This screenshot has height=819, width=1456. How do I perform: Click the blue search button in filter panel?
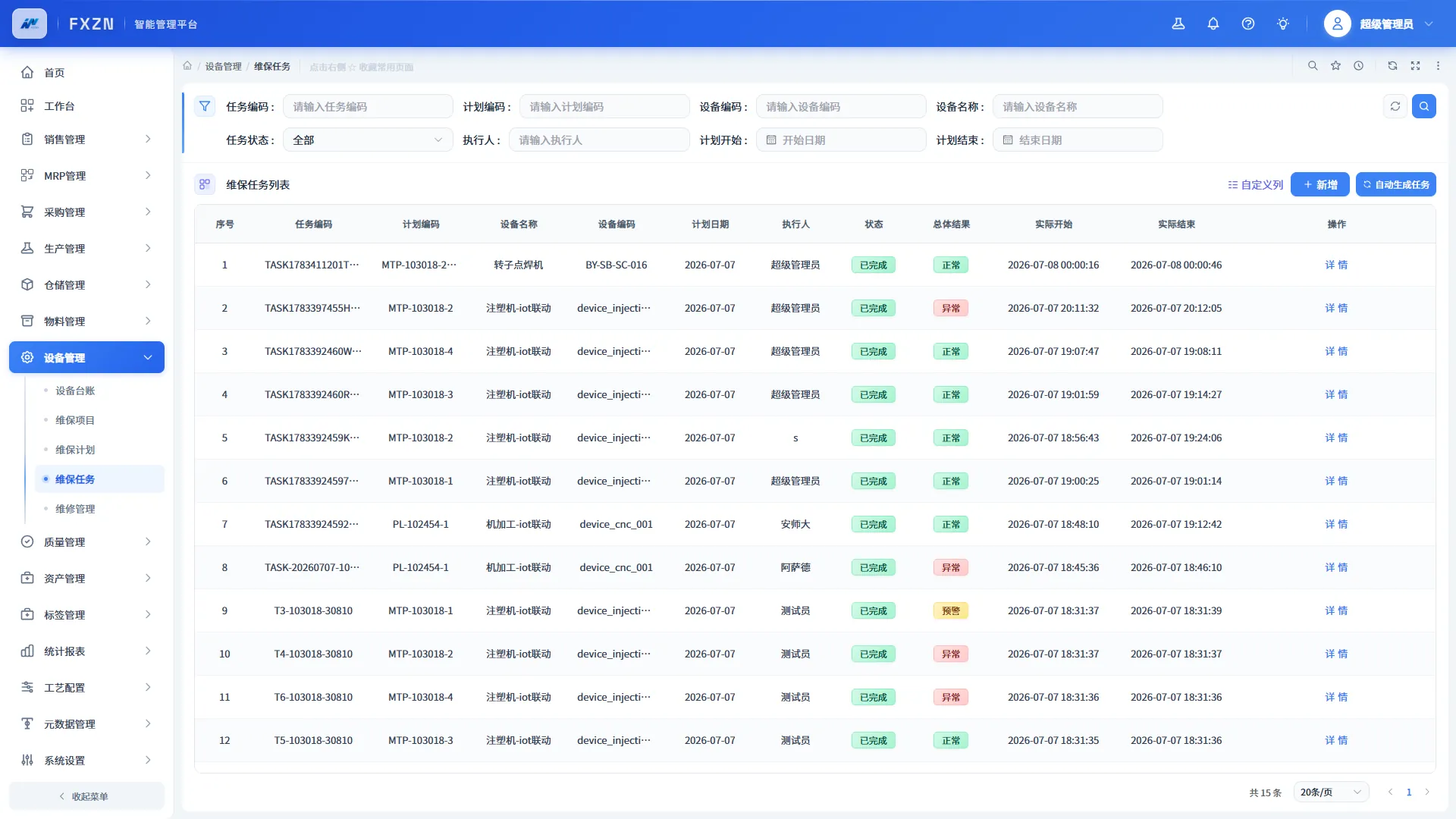click(1424, 106)
